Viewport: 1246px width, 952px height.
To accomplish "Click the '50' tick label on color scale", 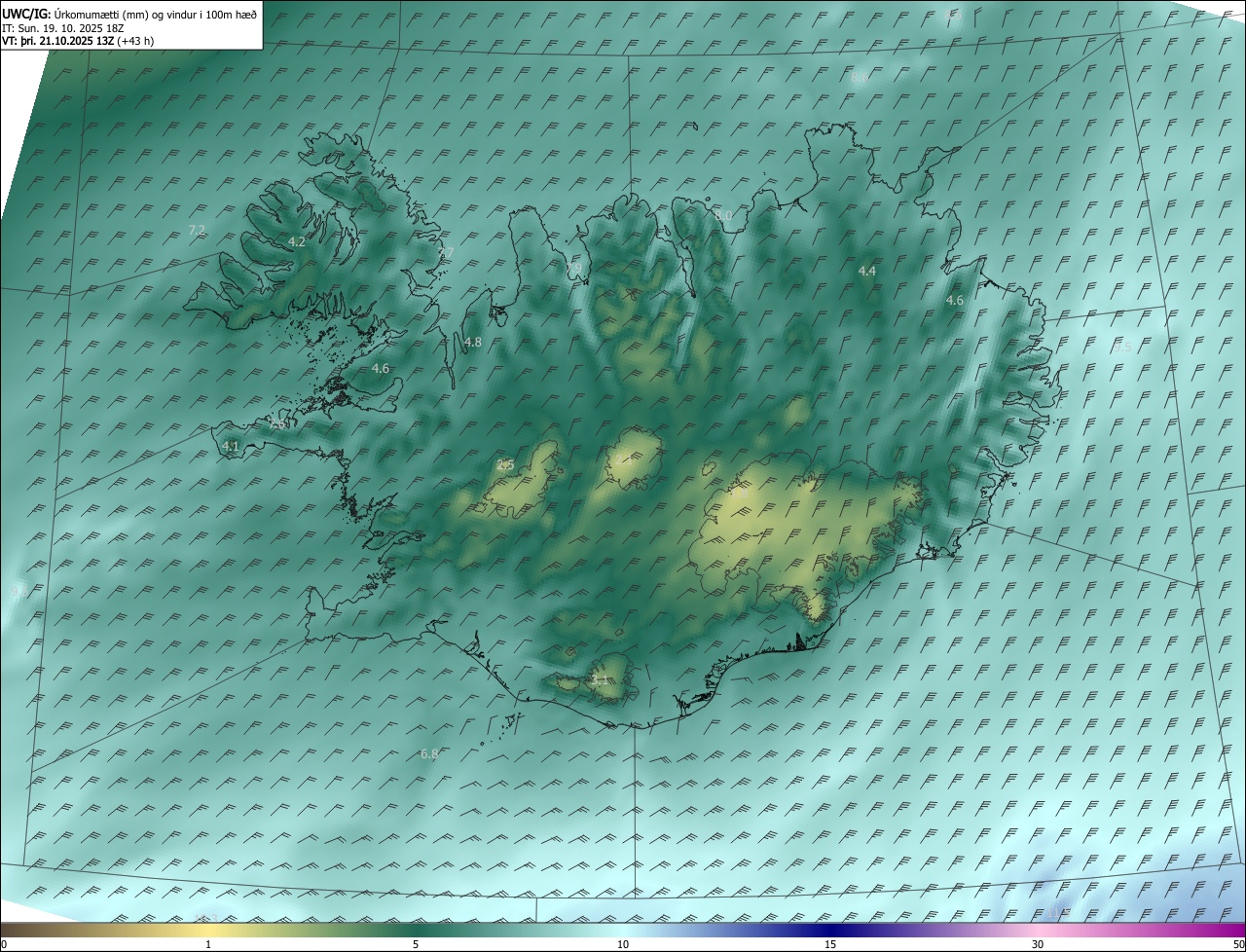I will coord(1238,944).
